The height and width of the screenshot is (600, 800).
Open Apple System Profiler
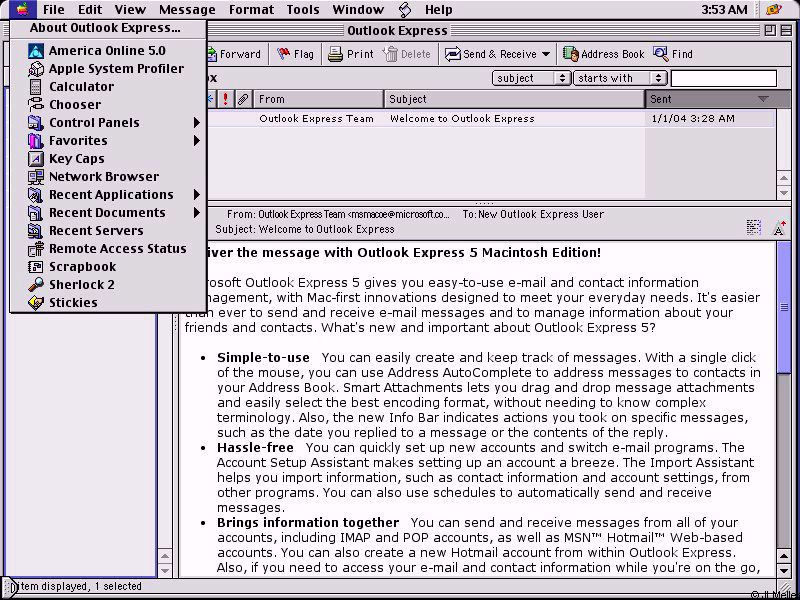pos(106,68)
